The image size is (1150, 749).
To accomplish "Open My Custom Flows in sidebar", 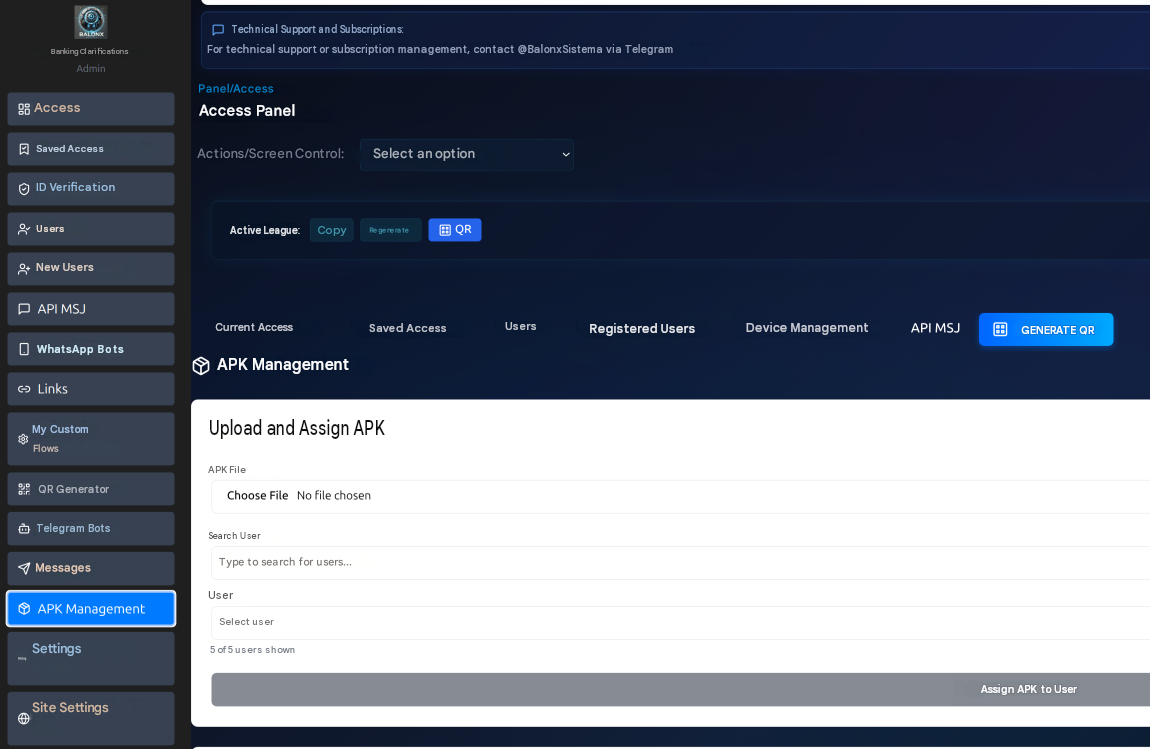I will (x=91, y=439).
